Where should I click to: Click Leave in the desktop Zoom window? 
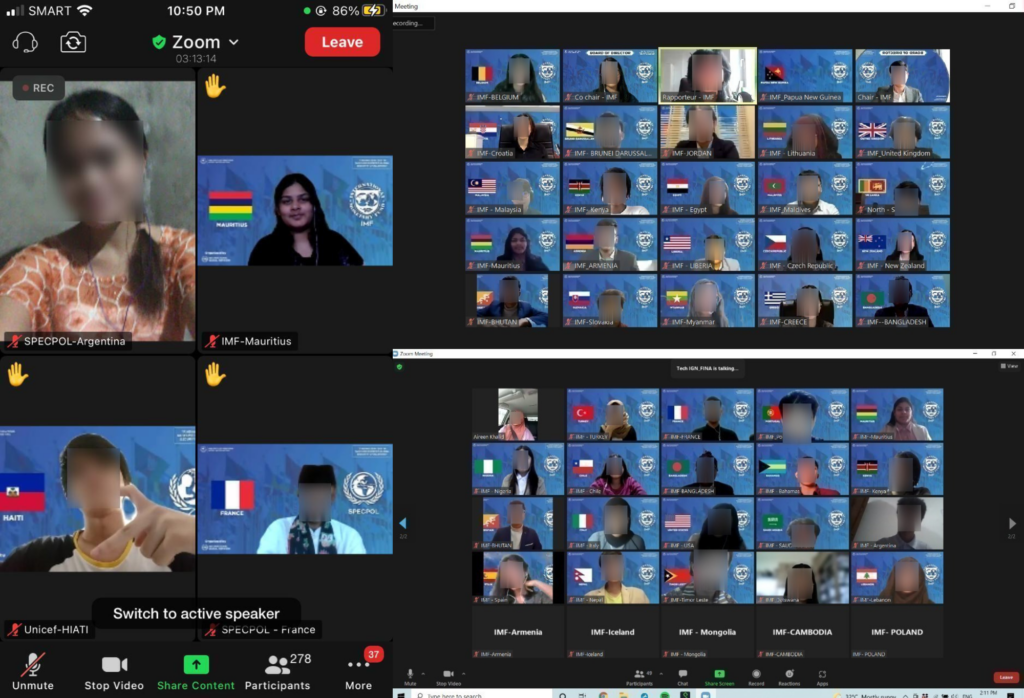1005,677
